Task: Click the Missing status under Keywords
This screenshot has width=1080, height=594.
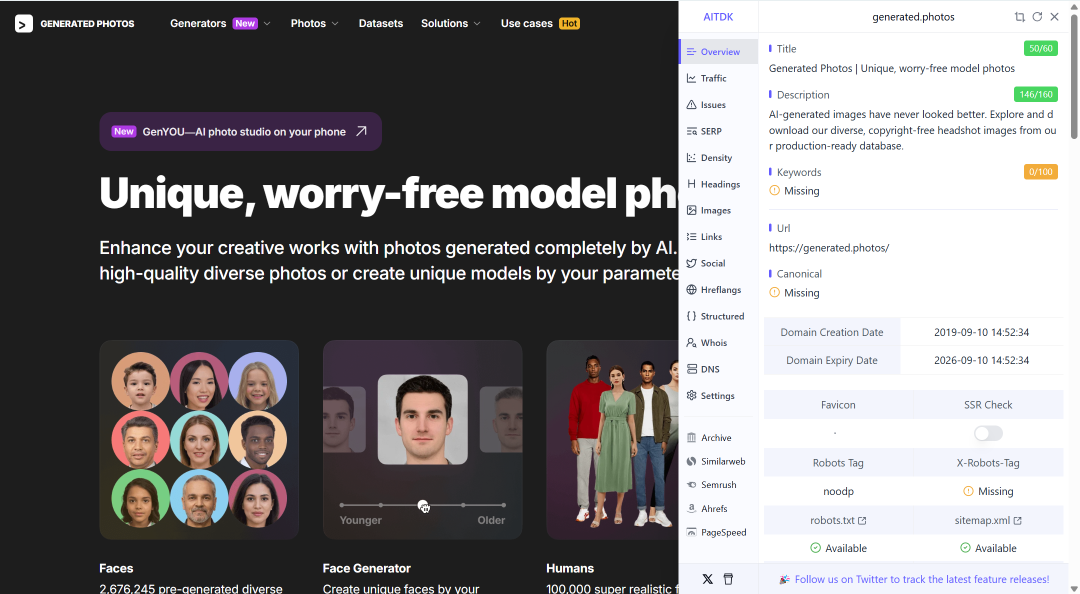Action: 794,191
